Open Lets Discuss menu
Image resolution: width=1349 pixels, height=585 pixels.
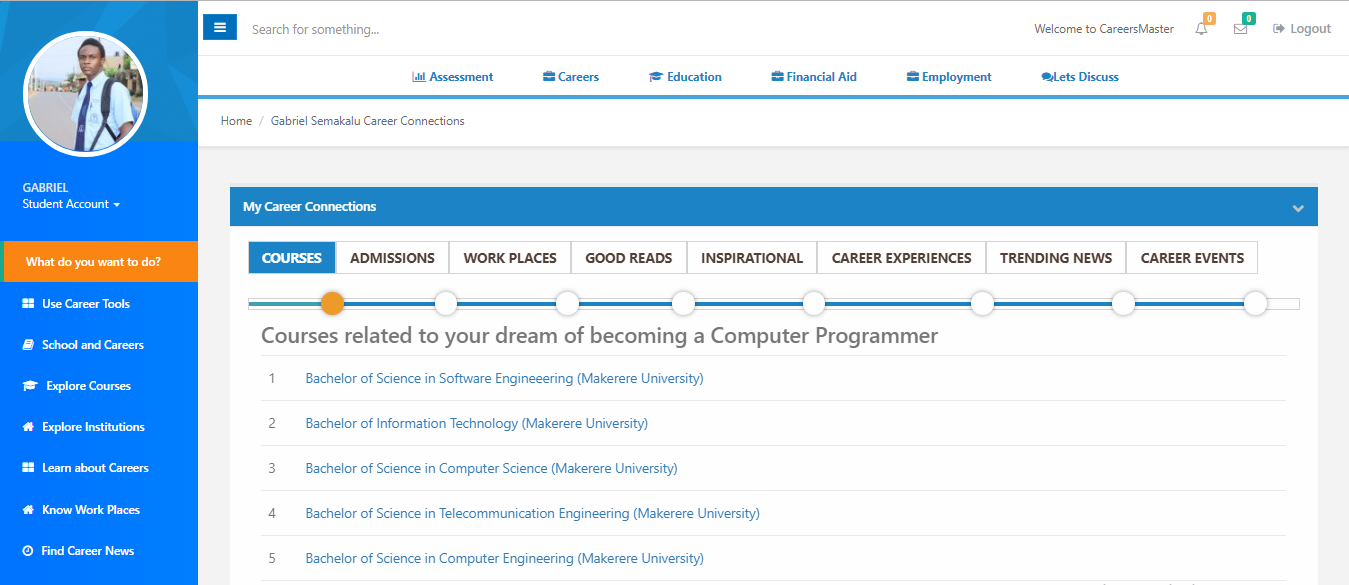tap(1080, 77)
